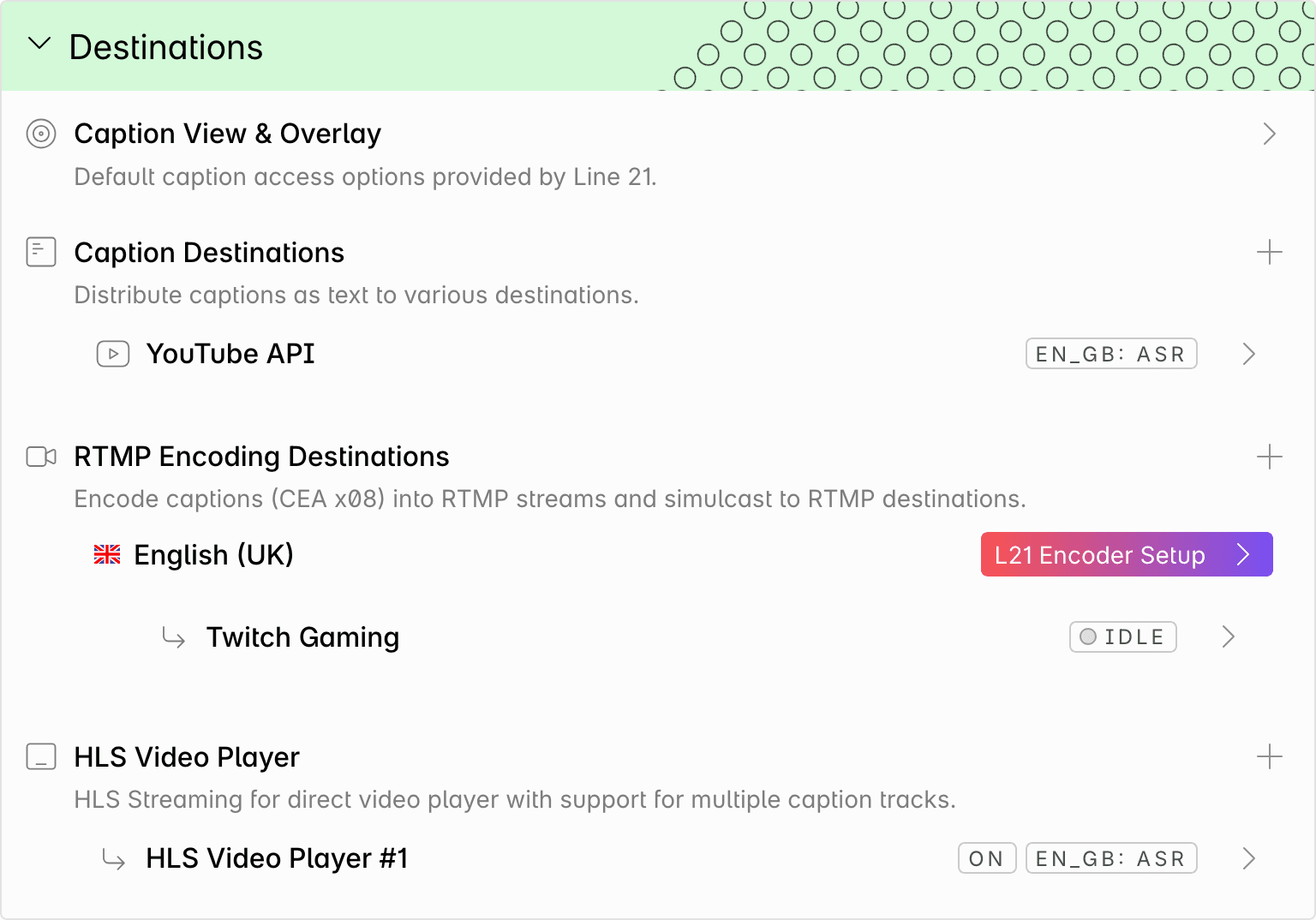Click the Twitch Gaming IDLE status badge
Viewport: 1316px width, 920px height.
(1122, 636)
